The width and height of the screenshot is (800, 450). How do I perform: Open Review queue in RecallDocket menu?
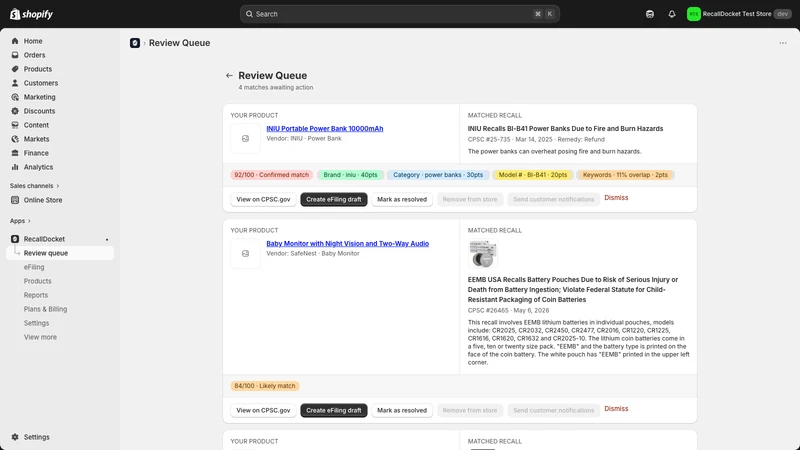(60, 253)
